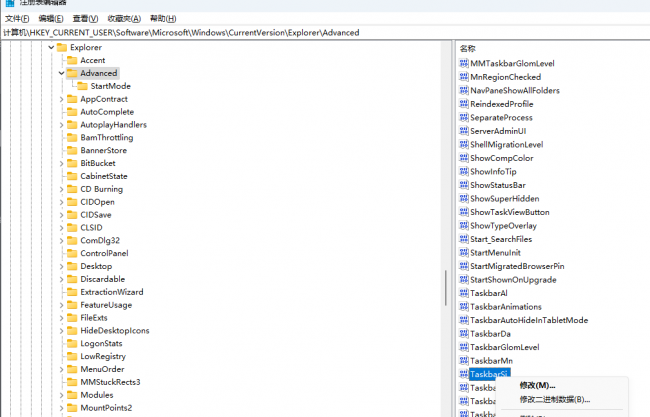Open the 编辑(E) menu
Screen dimensions: 650x417
[x=51, y=19]
